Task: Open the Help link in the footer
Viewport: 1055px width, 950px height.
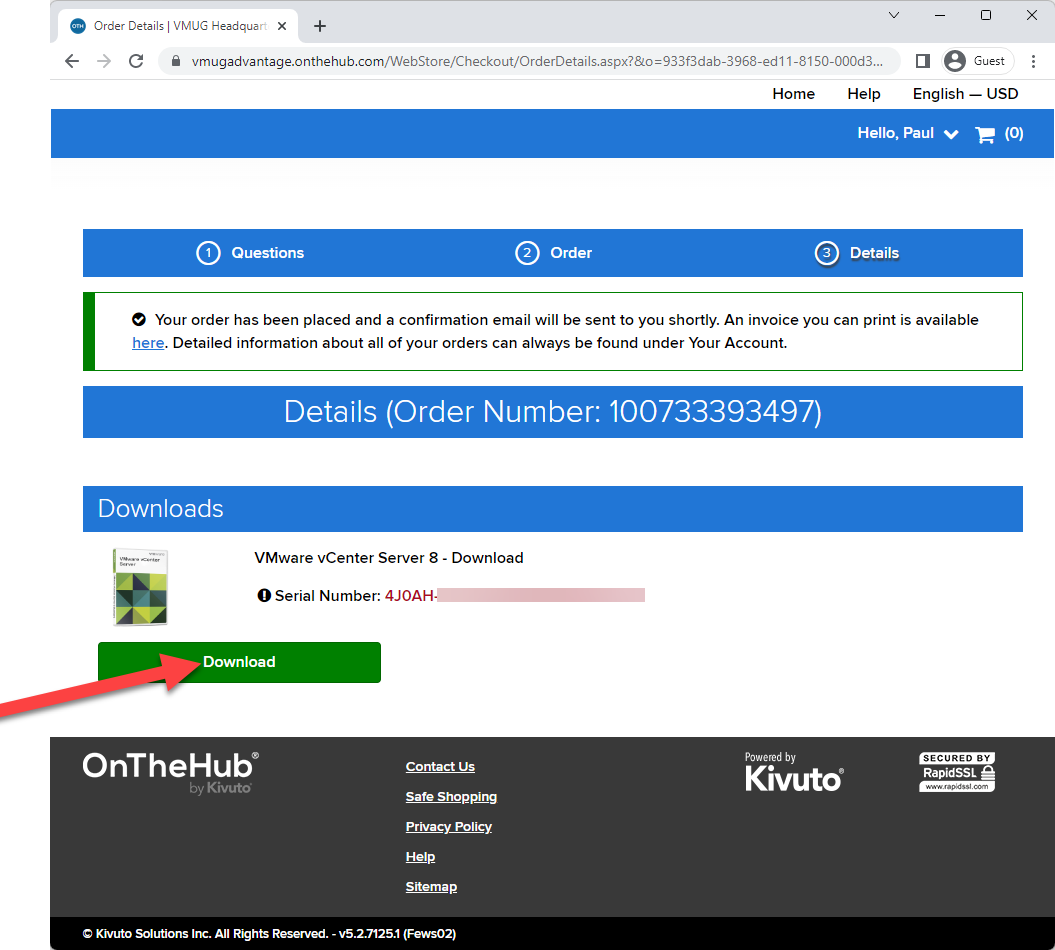Action: 421,856
